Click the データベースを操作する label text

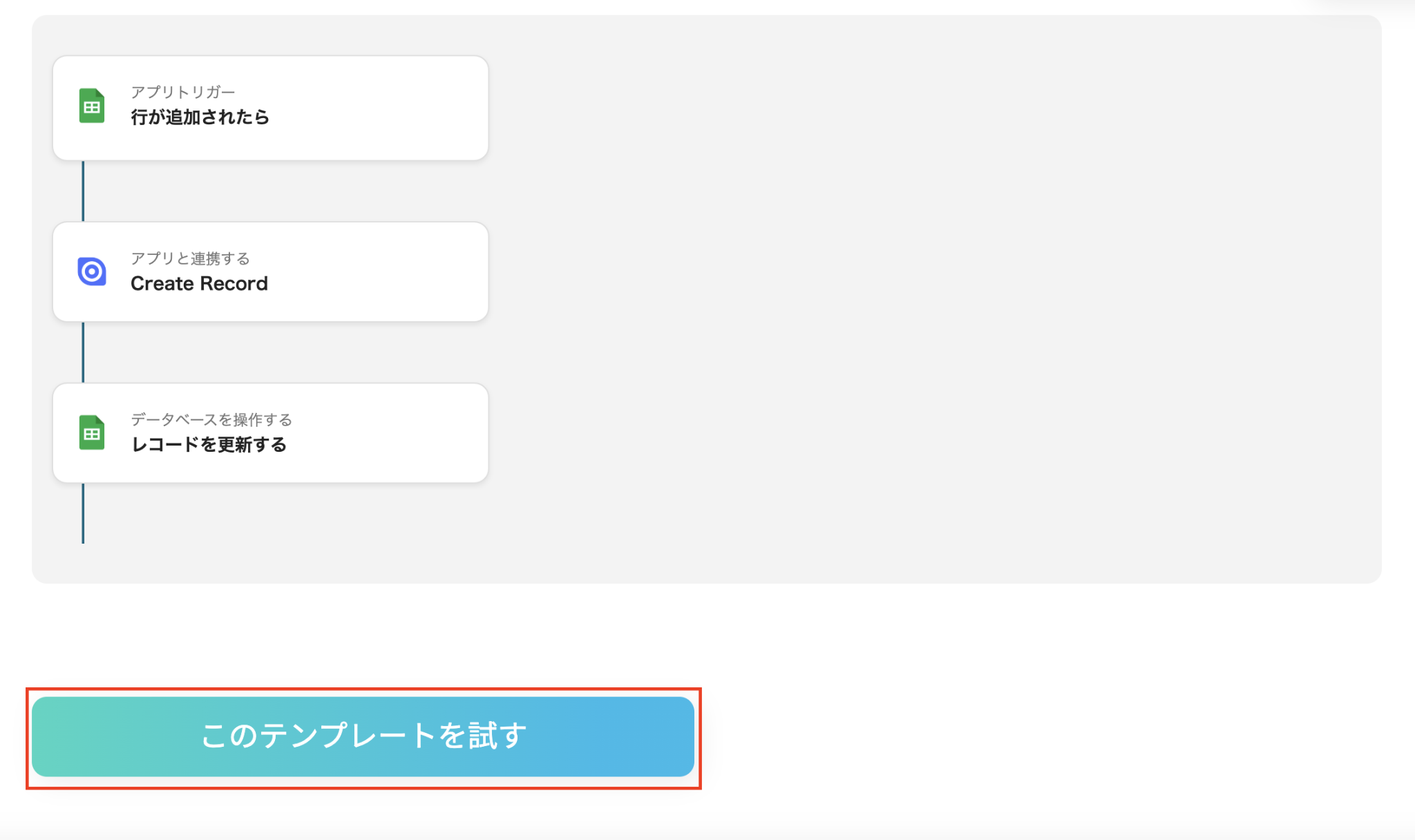211,419
